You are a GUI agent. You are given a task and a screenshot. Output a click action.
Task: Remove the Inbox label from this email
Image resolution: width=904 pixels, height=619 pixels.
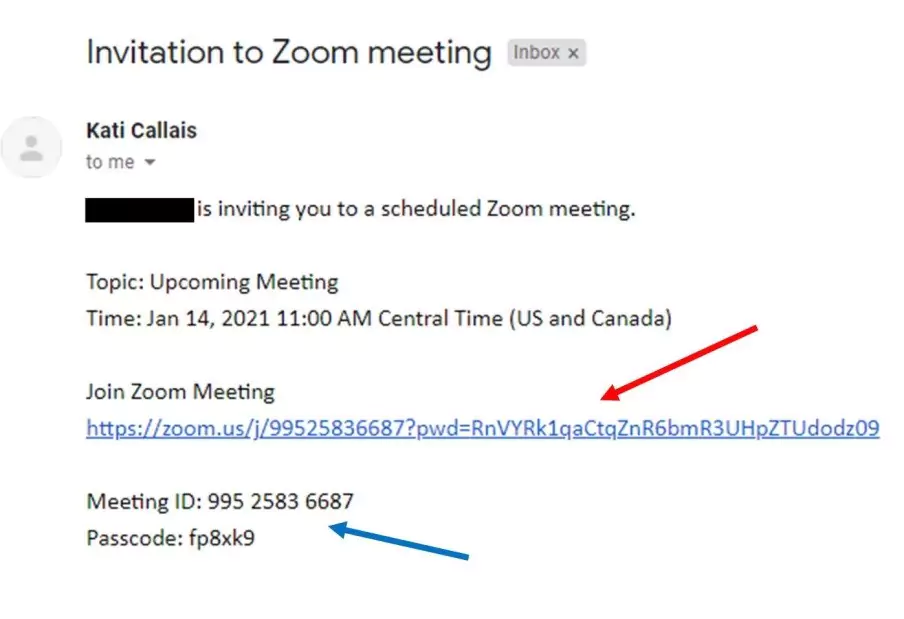coord(572,53)
